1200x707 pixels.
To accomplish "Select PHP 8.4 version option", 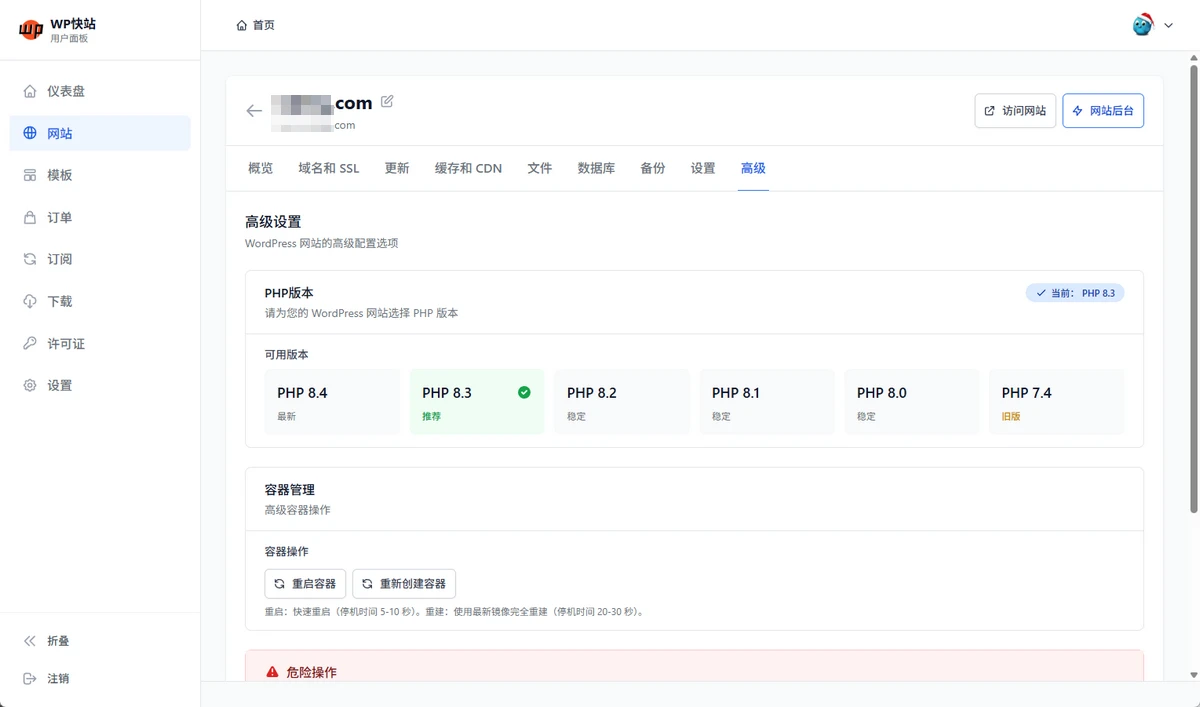I will pyautogui.click(x=332, y=402).
